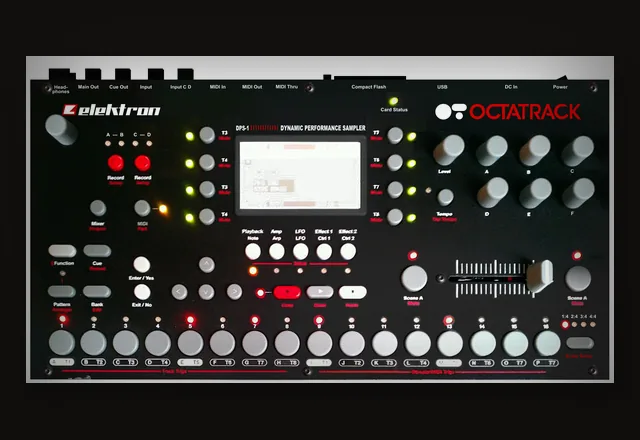Click the crossfader handle
This screenshot has height=440, width=640.
tap(540, 276)
